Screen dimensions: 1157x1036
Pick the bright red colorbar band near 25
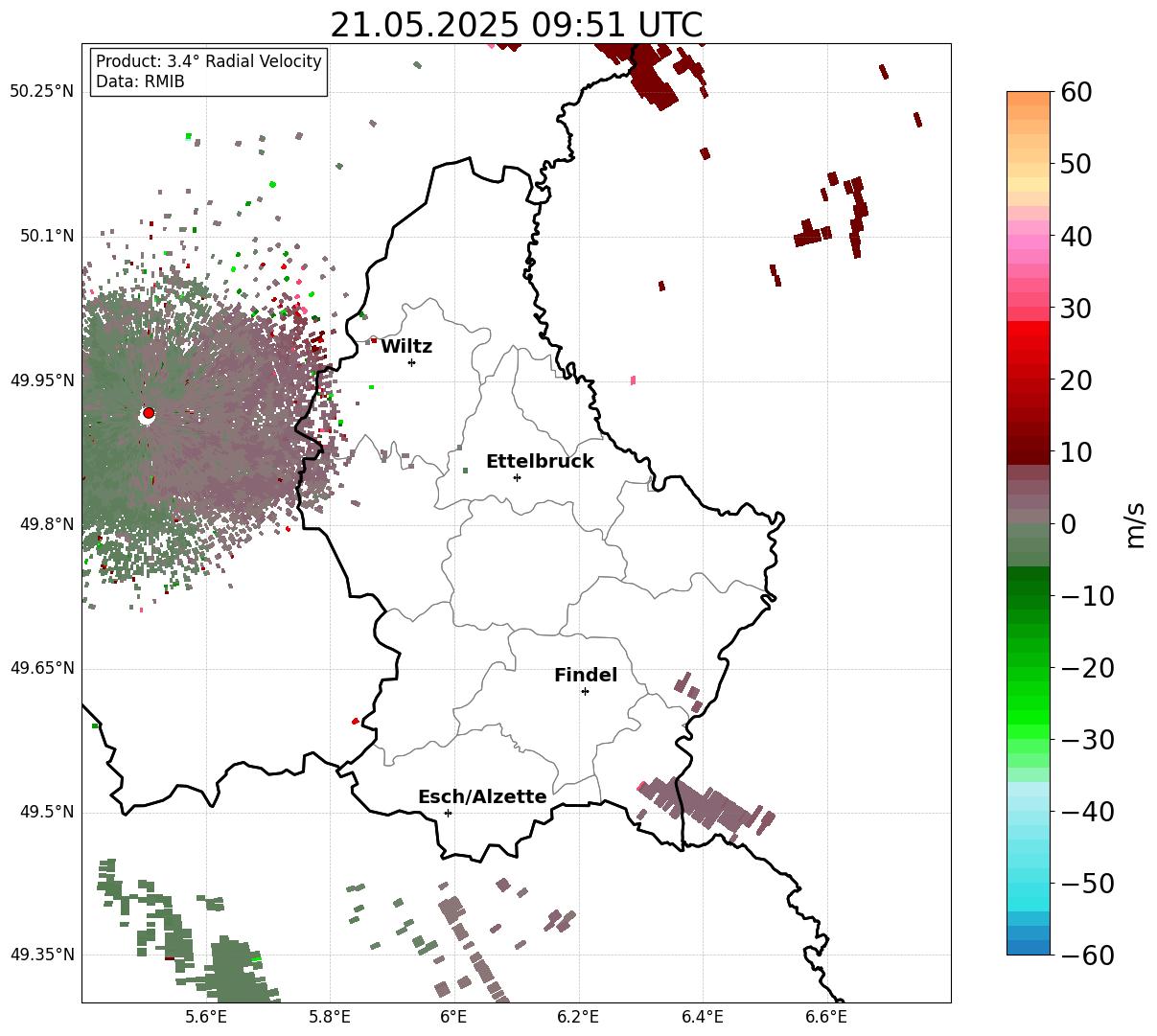click(1029, 345)
